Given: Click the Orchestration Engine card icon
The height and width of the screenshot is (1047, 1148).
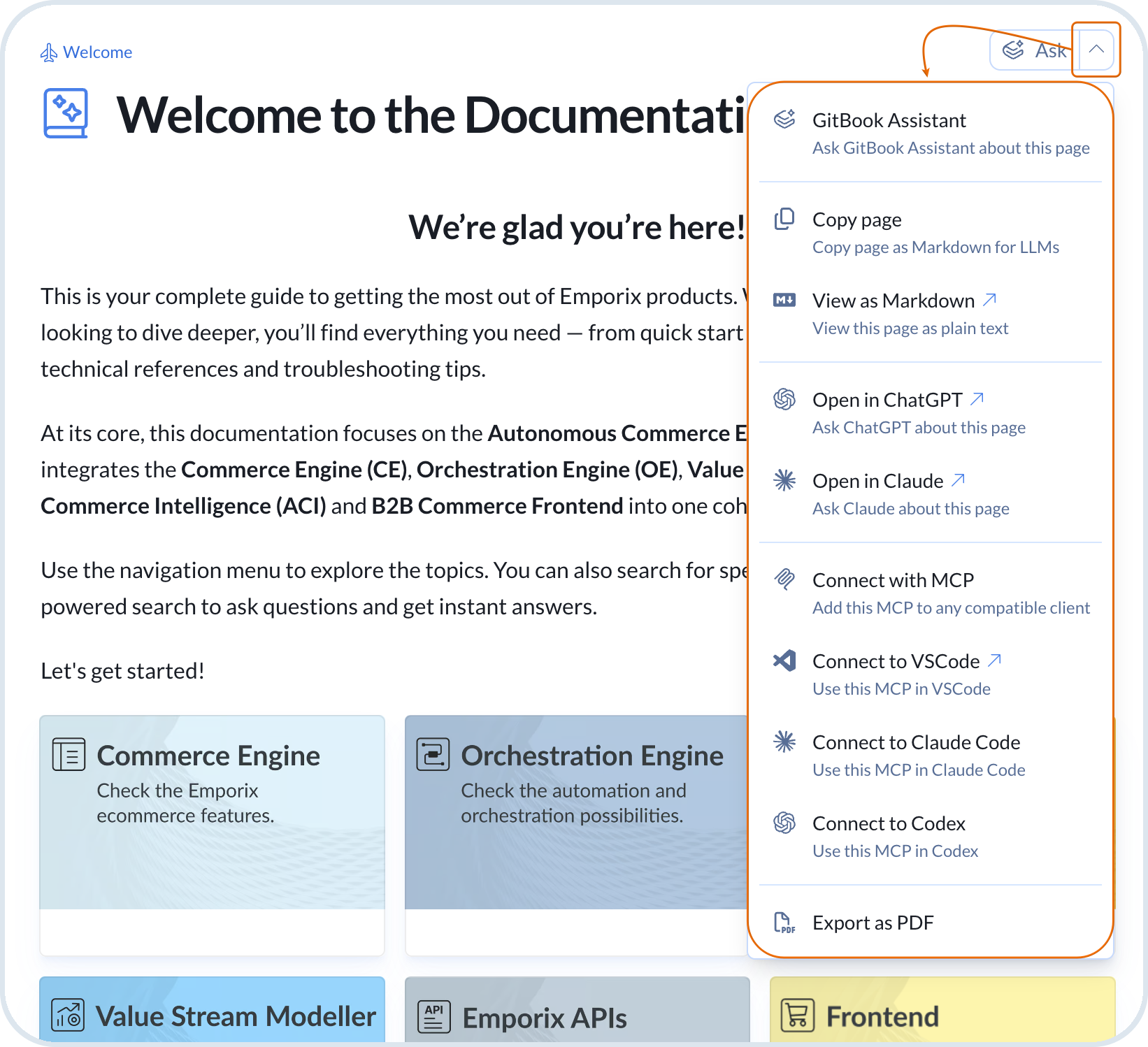Looking at the screenshot, I should [433, 755].
